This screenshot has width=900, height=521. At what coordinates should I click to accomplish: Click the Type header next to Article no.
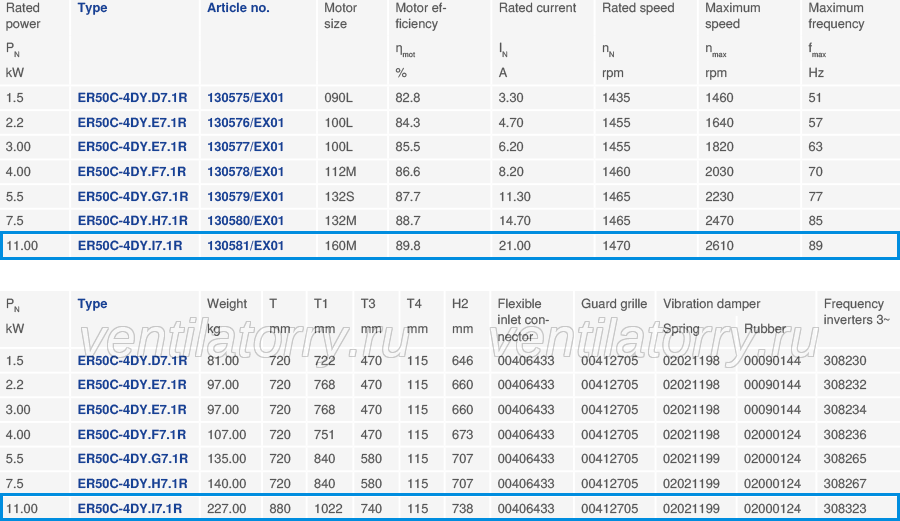[x=92, y=8]
